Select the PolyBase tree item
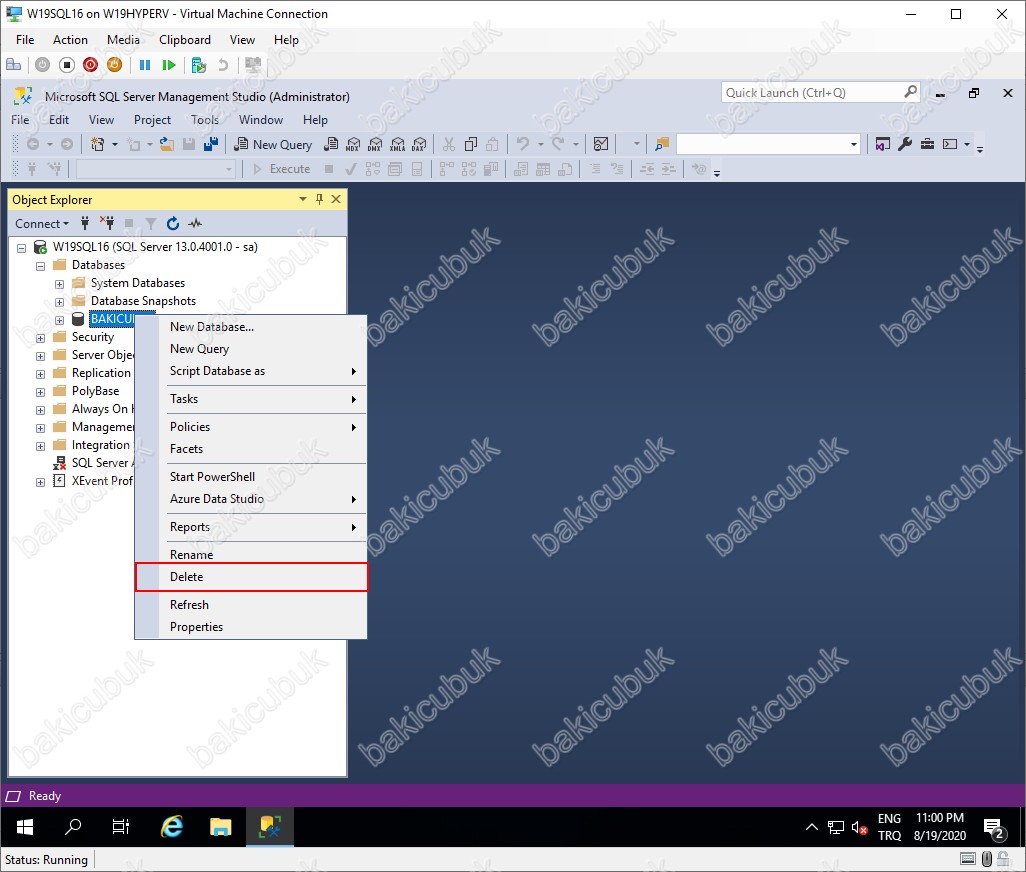The image size is (1026, 872). tap(96, 391)
